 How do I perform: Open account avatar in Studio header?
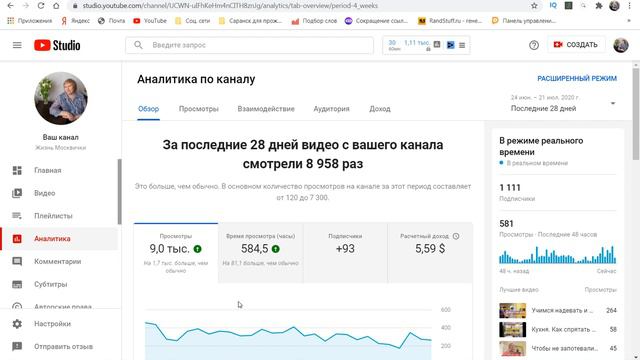(x=621, y=45)
